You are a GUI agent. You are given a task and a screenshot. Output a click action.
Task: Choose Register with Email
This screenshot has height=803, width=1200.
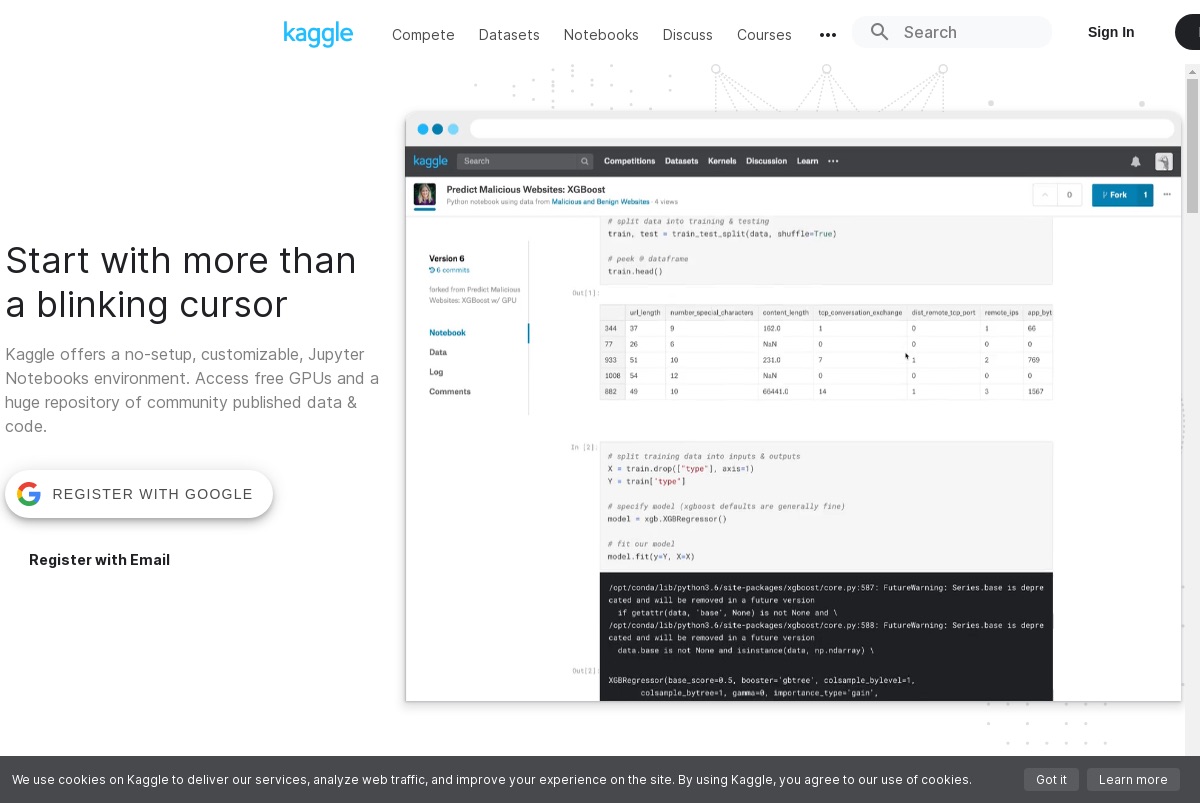(99, 560)
